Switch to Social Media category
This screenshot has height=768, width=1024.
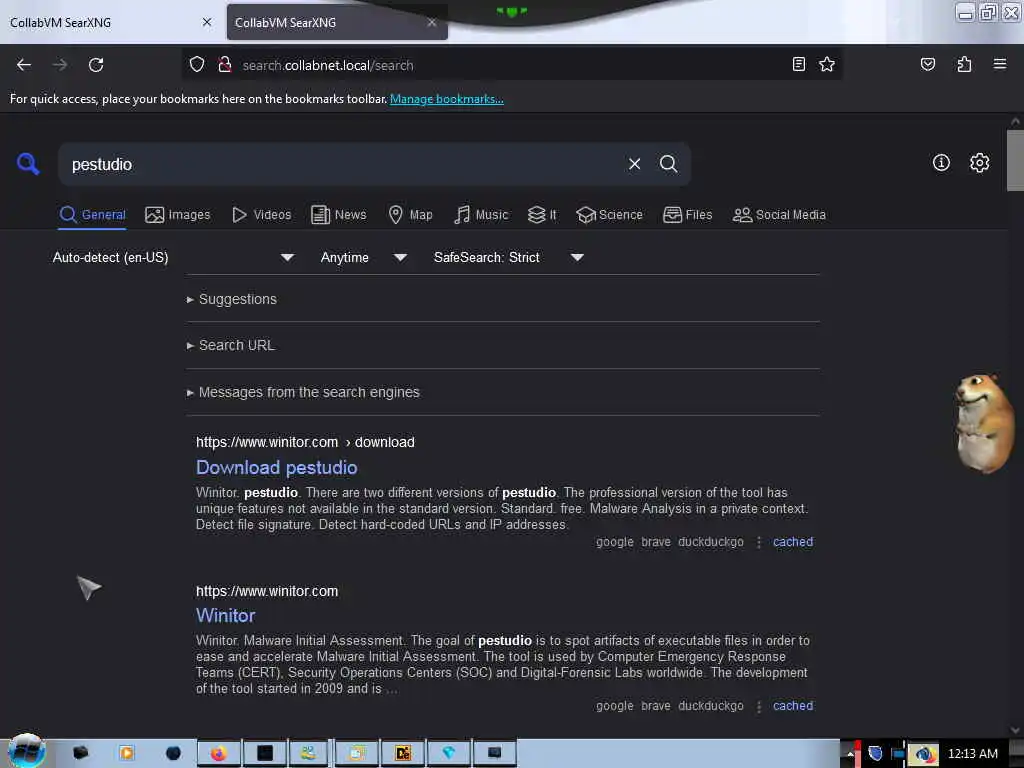(779, 214)
